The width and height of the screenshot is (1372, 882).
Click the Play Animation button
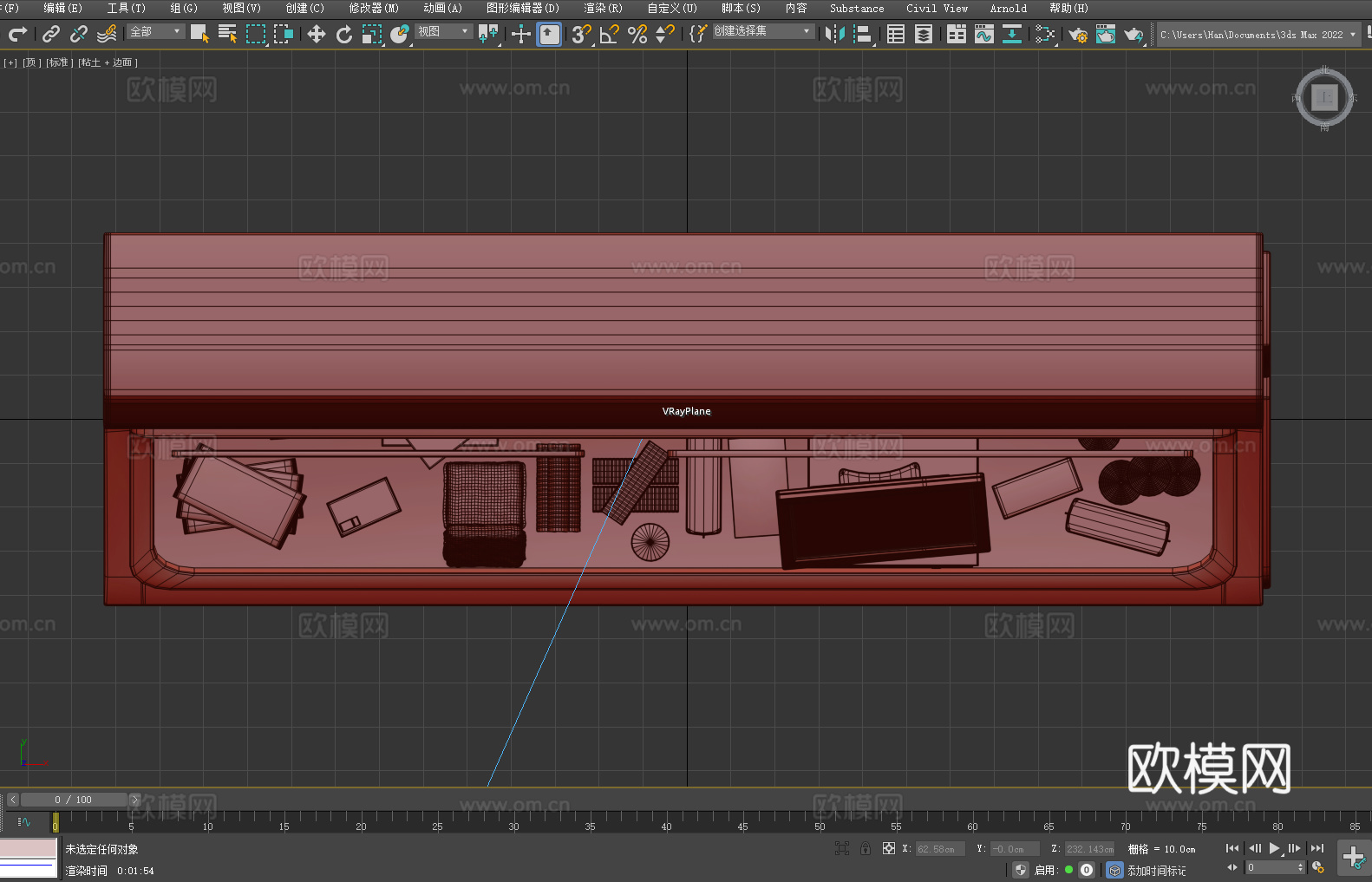[1275, 848]
